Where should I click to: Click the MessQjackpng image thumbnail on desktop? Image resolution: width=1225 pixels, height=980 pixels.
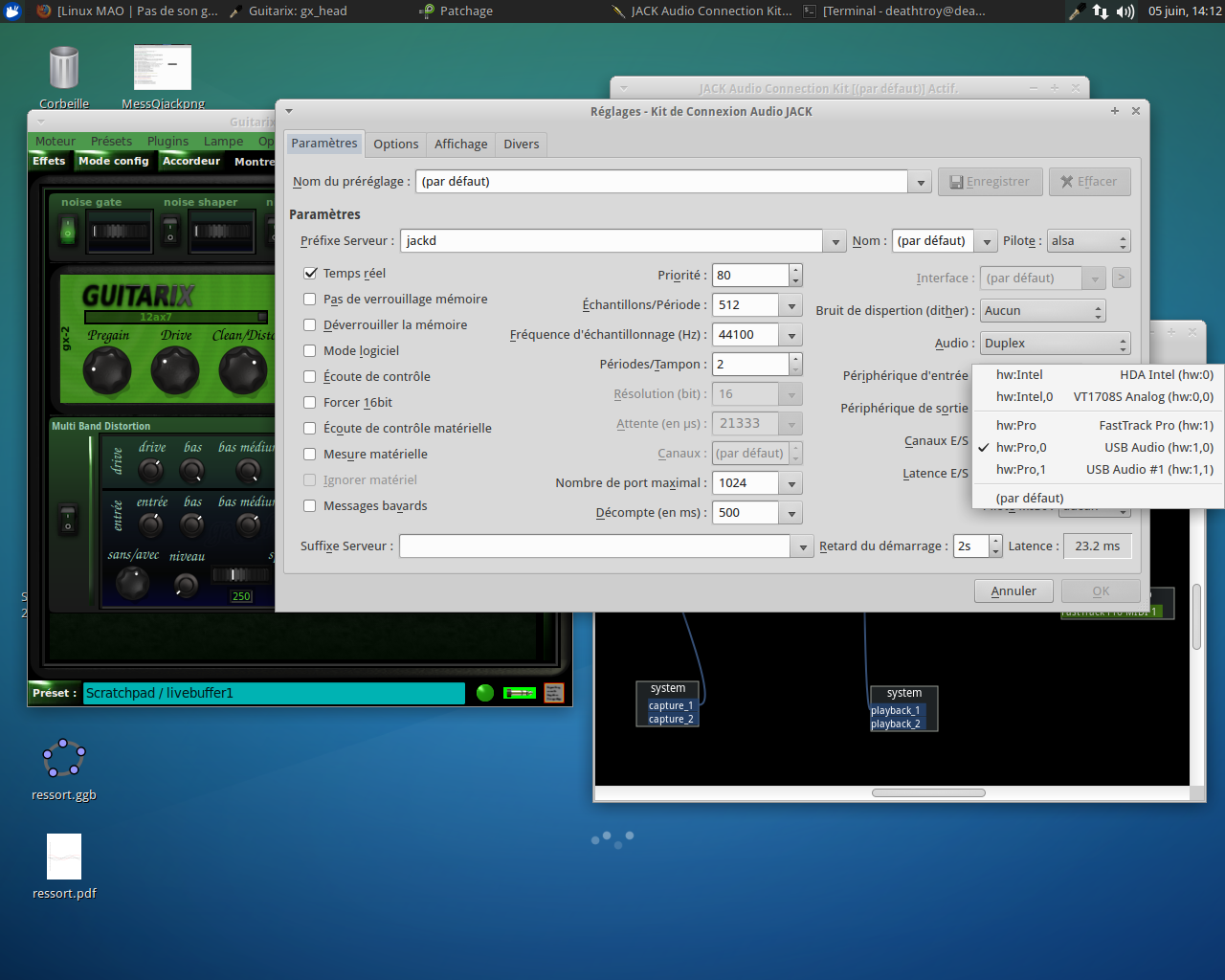pos(163,68)
